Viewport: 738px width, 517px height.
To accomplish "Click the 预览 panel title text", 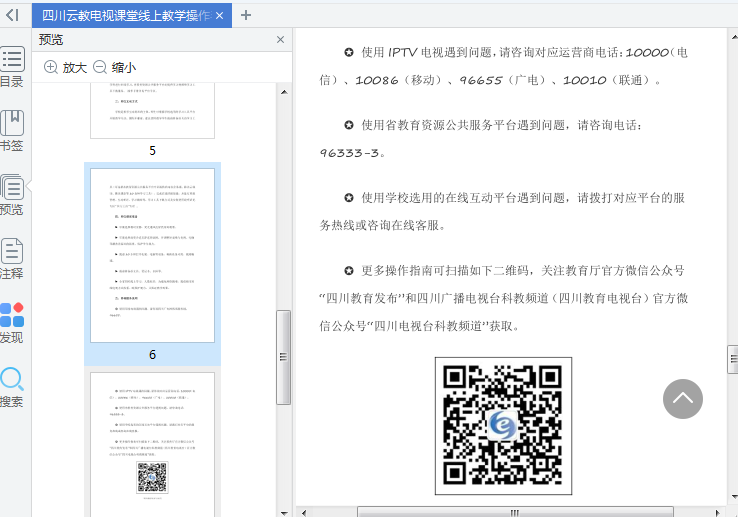I will 51,40.
